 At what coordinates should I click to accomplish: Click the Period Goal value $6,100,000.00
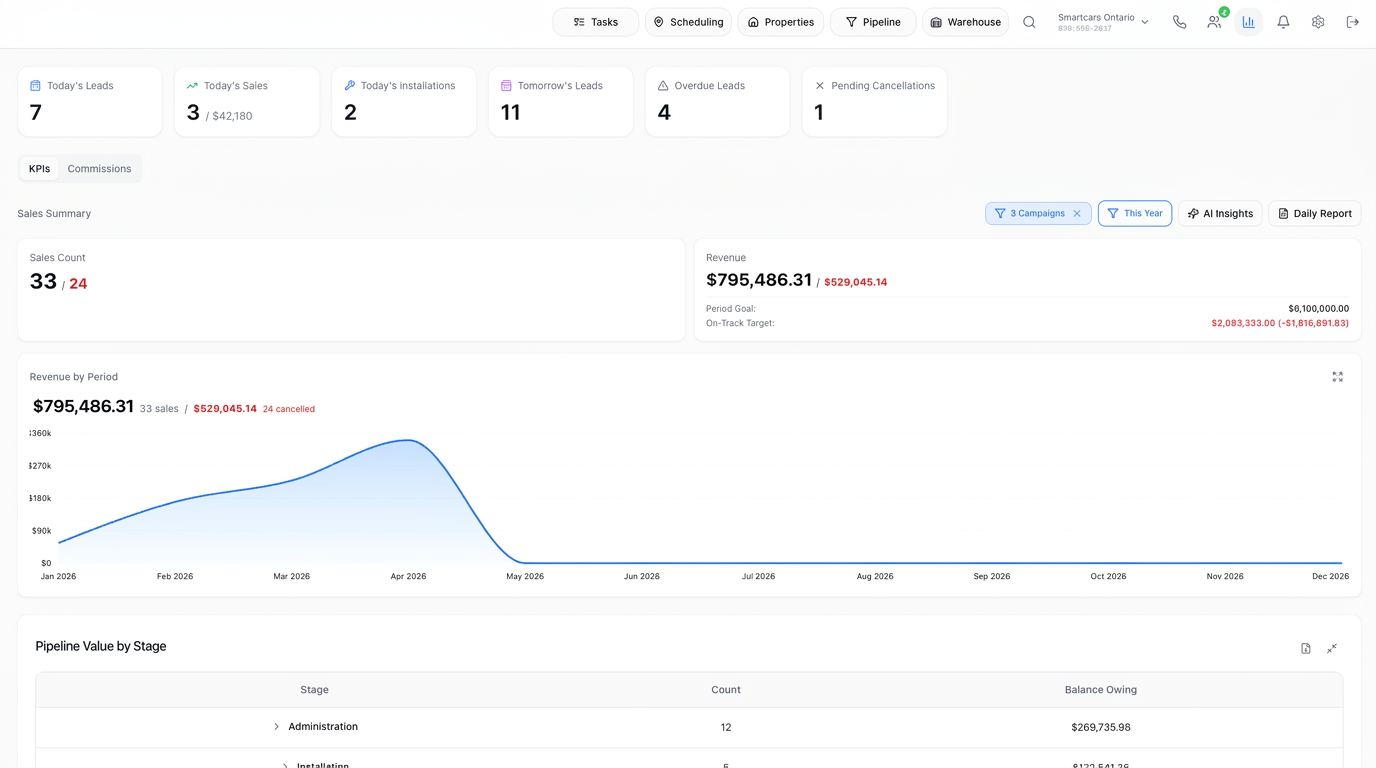click(x=1318, y=309)
